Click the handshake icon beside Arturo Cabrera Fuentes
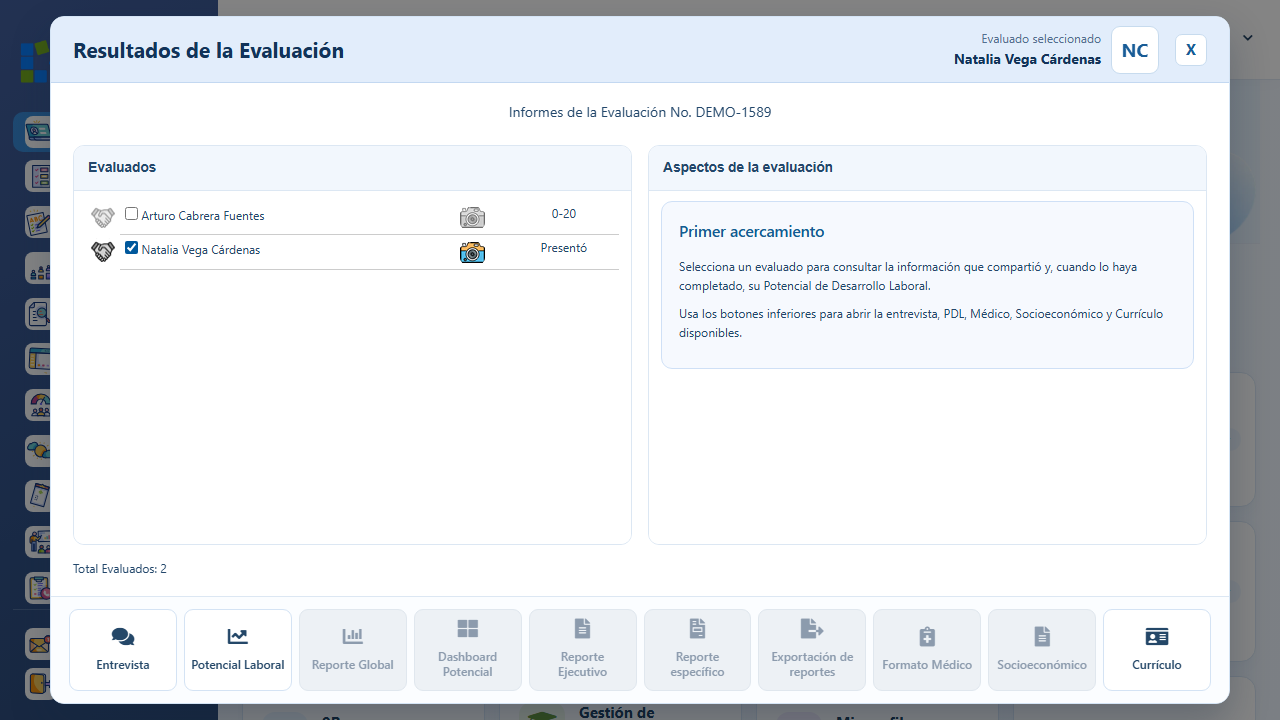 pyautogui.click(x=103, y=217)
